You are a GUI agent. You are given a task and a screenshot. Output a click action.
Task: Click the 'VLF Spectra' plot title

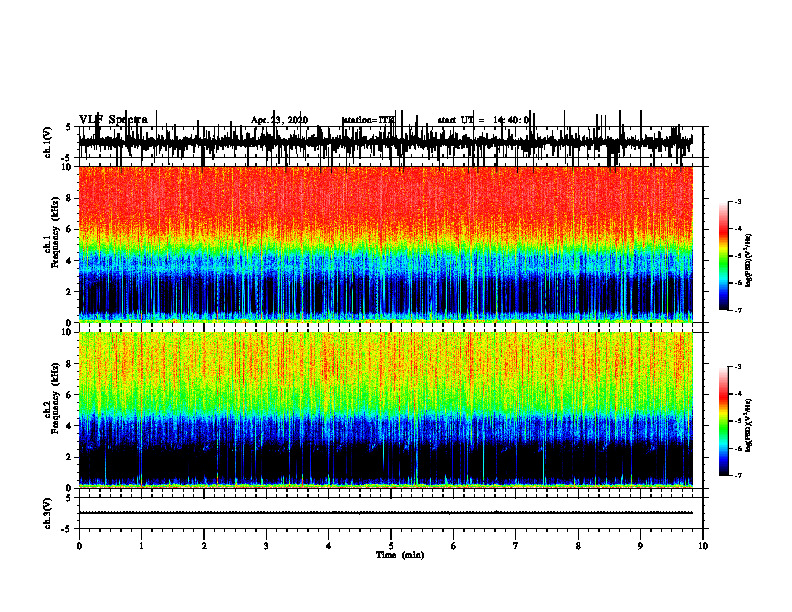click(x=113, y=120)
